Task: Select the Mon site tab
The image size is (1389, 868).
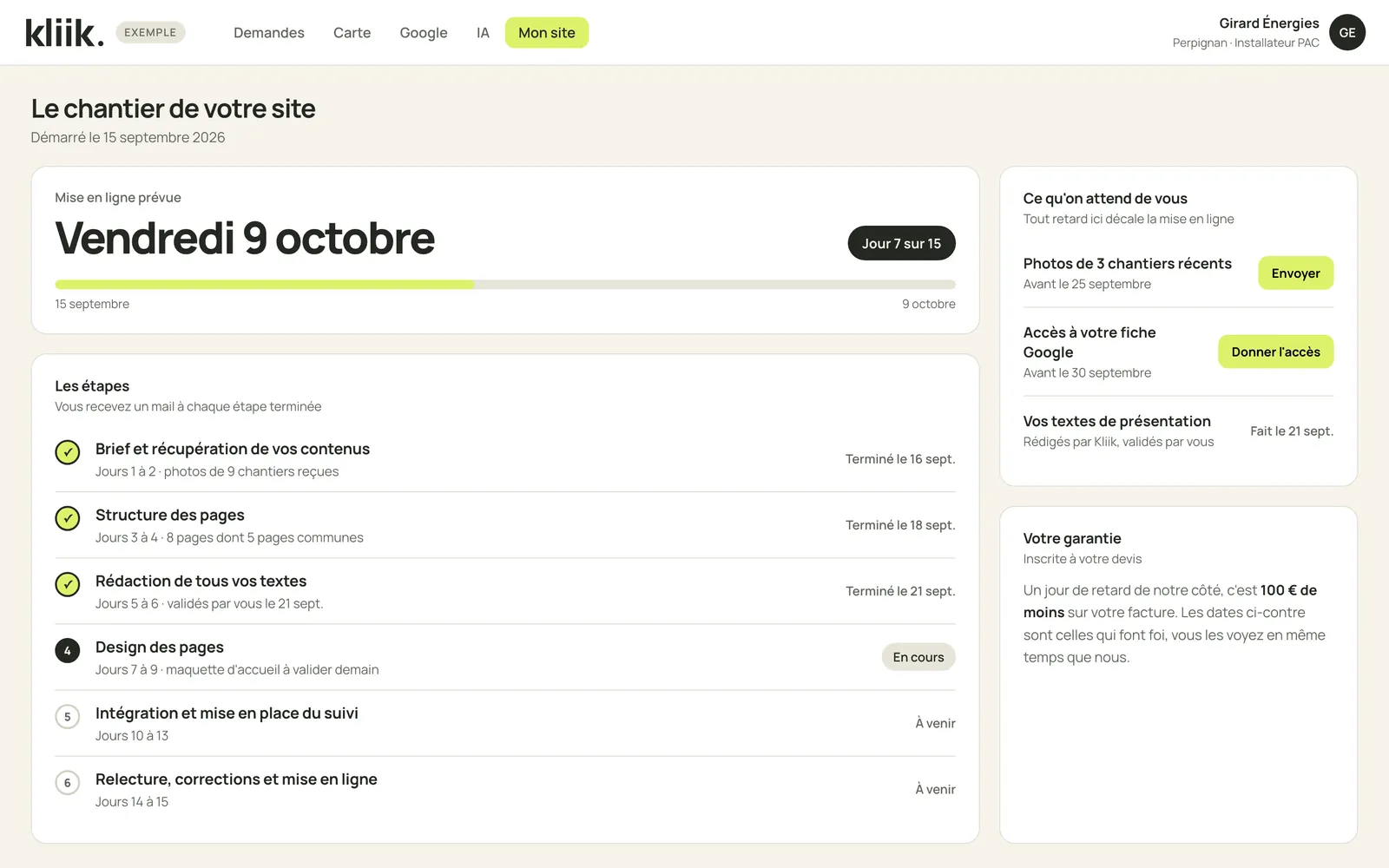Action: tap(547, 32)
